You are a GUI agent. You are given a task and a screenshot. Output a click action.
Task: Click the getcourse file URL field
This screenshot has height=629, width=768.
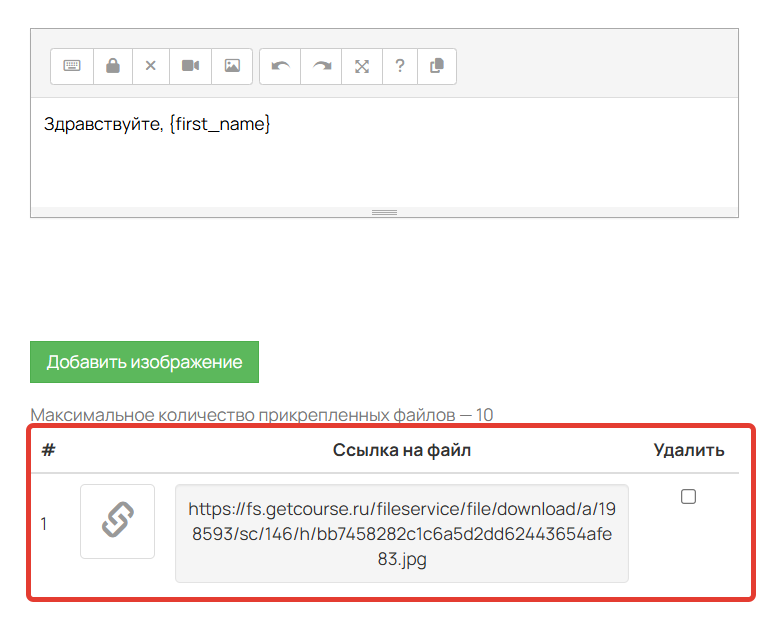(401, 534)
